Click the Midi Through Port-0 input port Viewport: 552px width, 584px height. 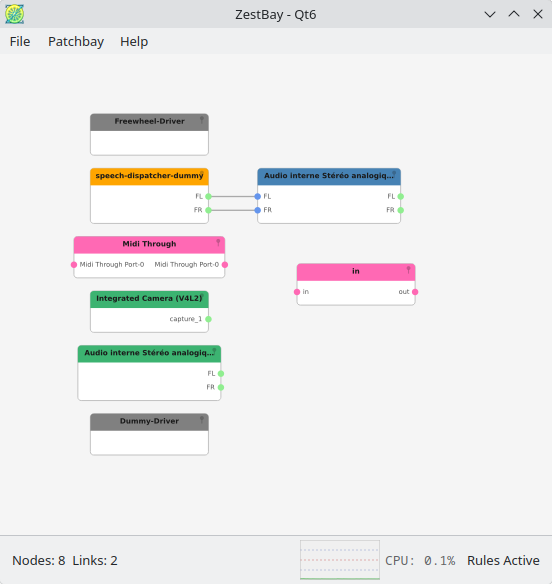(74, 264)
